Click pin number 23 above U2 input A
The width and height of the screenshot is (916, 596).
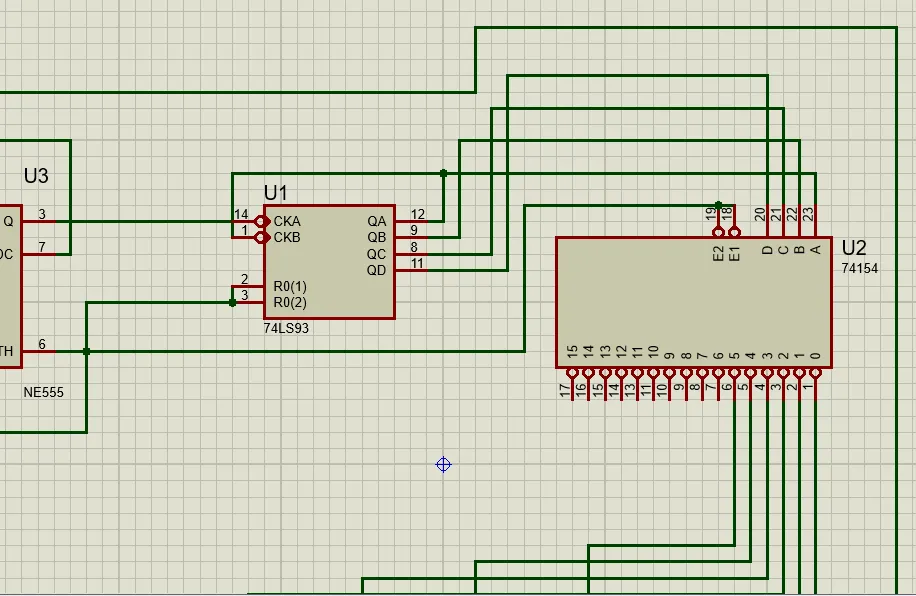coord(808,215)
